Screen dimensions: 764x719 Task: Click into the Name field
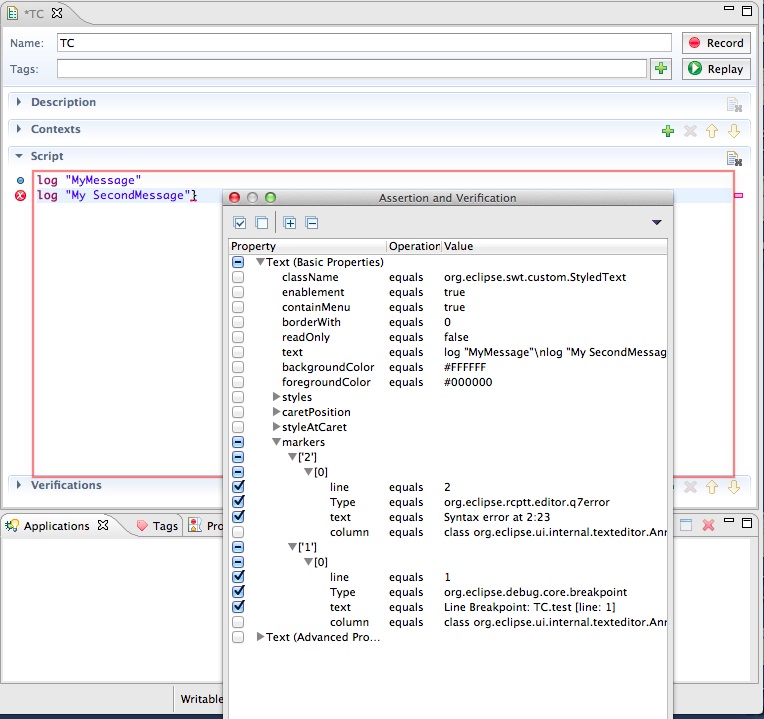tap(364, 43)
